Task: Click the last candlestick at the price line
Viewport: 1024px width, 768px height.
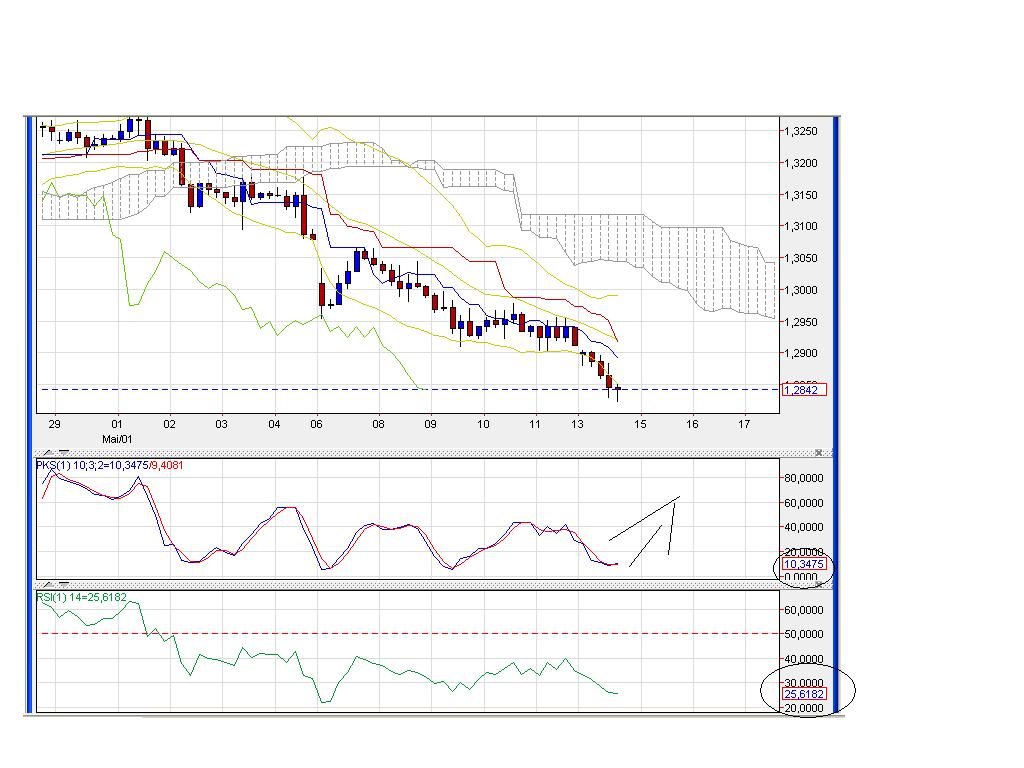Action: 618,392
